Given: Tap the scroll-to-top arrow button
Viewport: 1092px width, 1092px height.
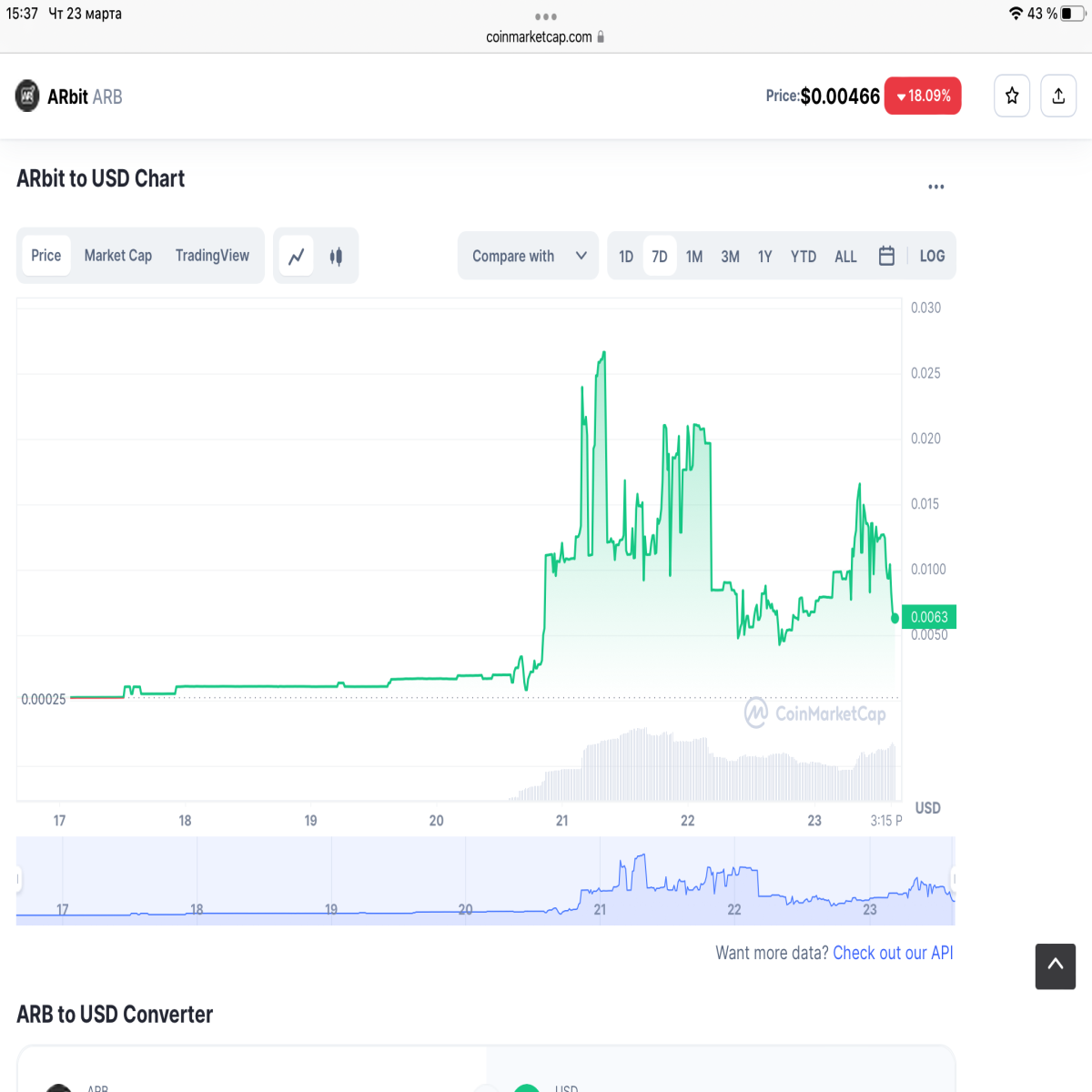Looking at the screenshot, I should click(x=1056, y=966).
